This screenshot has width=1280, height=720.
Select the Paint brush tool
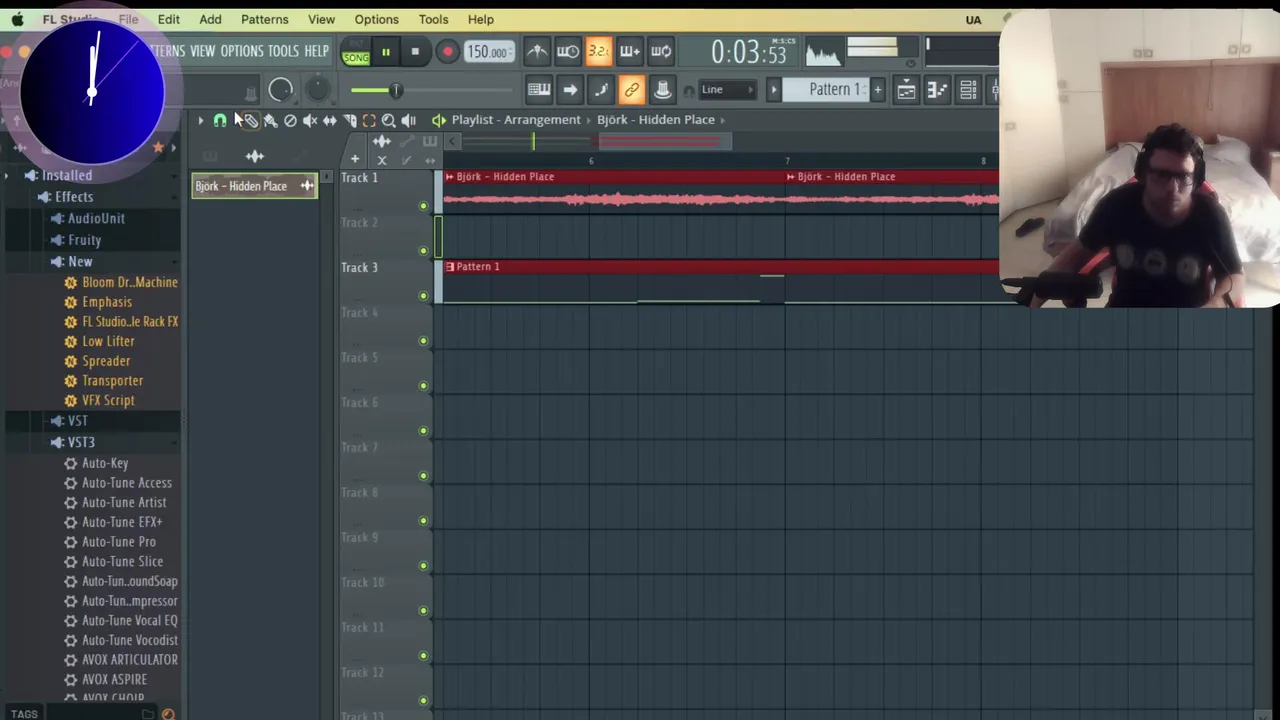click(270, 120)
